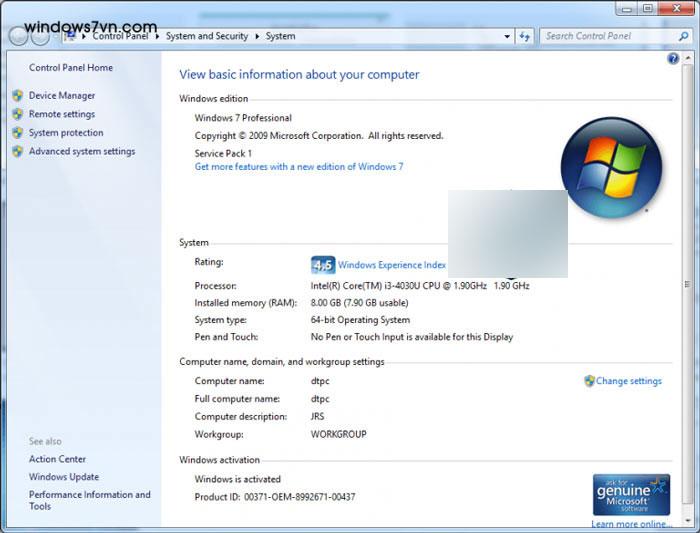The width and height of the screenshot is (700, 533).
Task: Open the blue Help question mark icon
Action: (673, 59)
